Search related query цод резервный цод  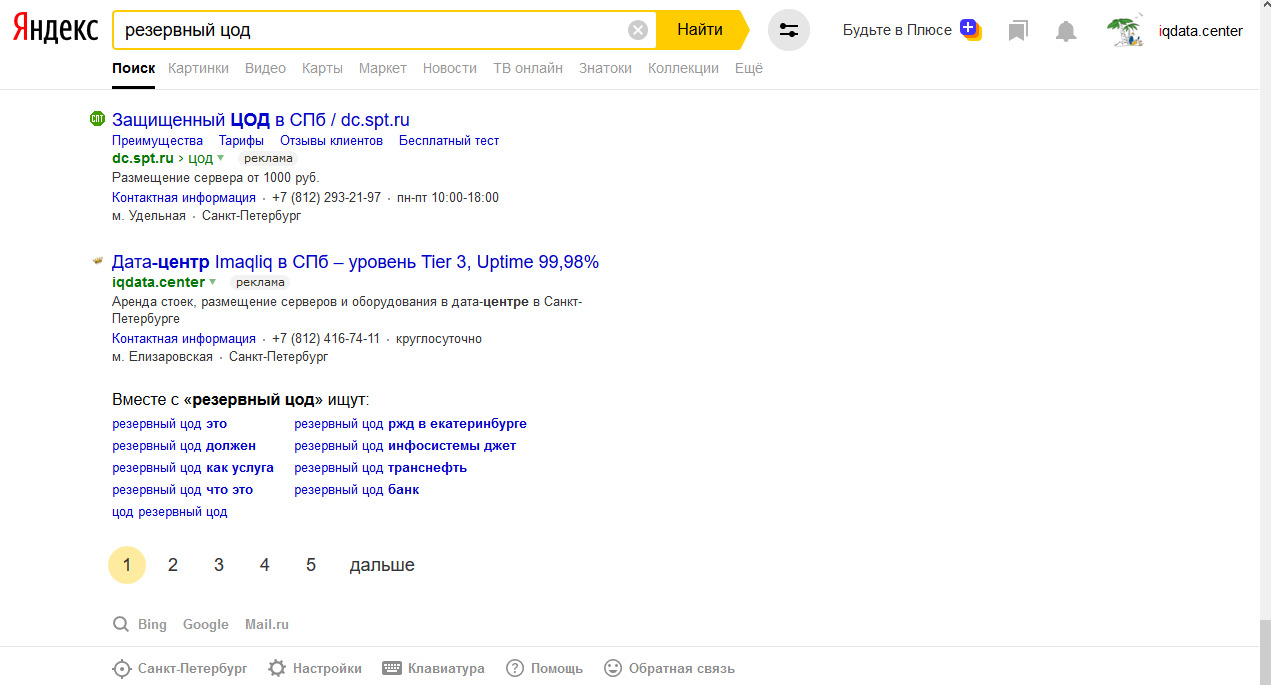(170, 512)
